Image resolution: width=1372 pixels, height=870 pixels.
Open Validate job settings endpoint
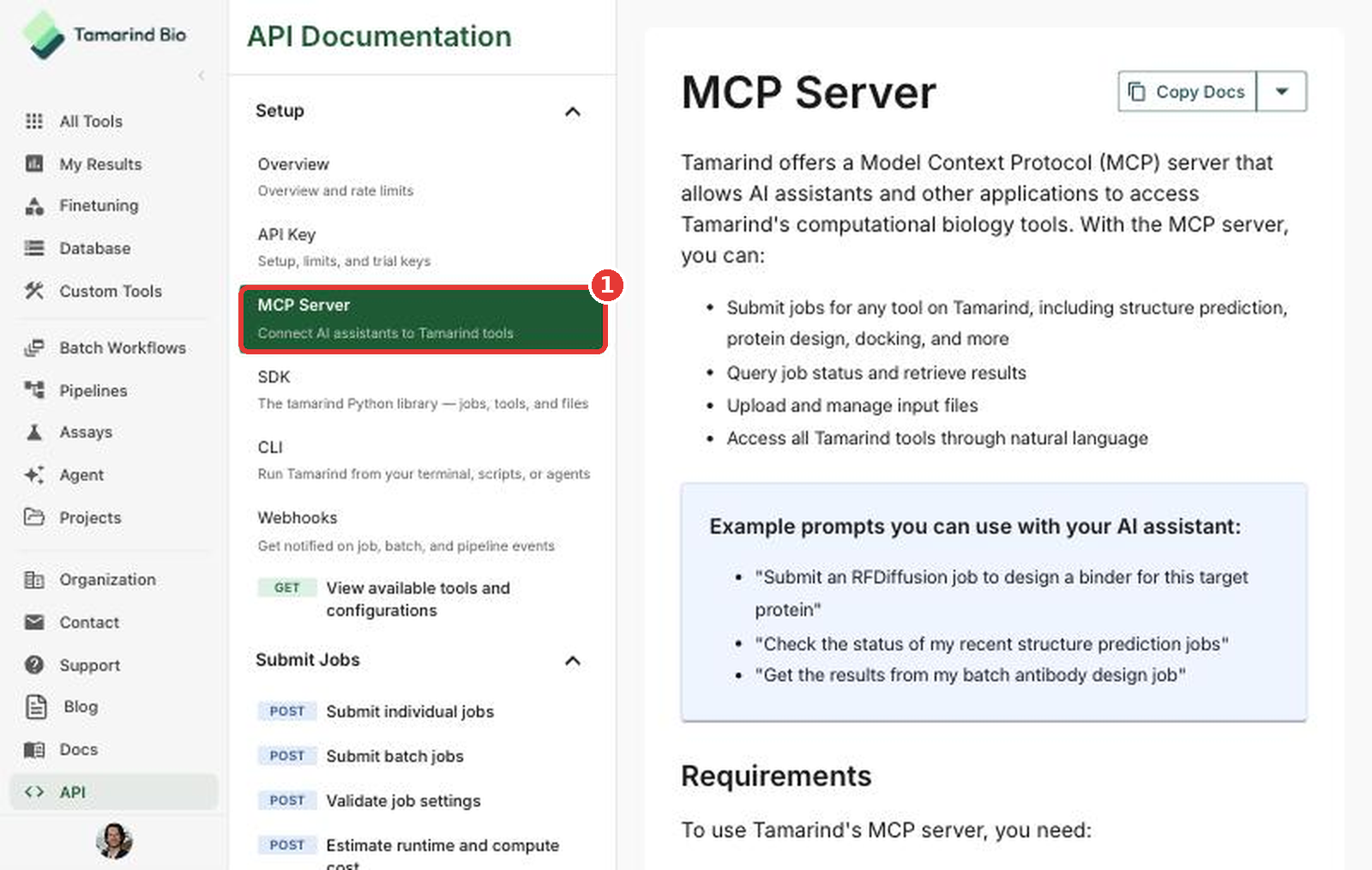click(x=423, y=801)
